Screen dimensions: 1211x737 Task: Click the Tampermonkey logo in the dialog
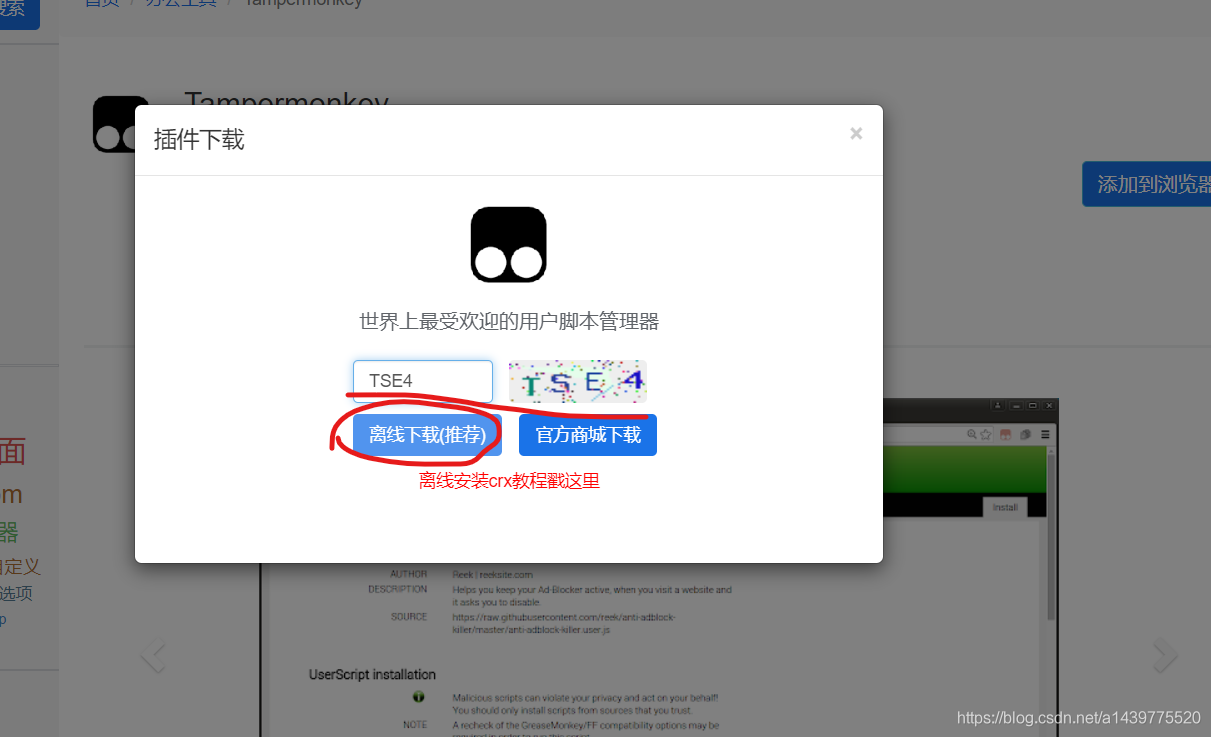tap(509, 245)
